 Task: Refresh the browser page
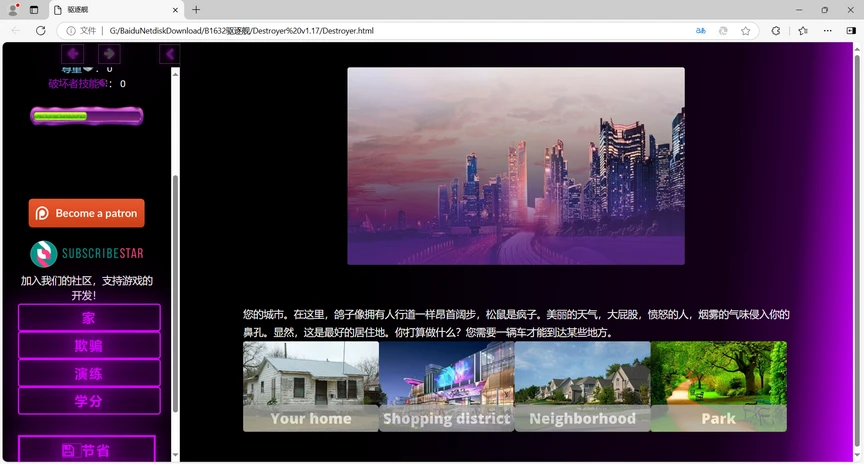coord(41,31)
